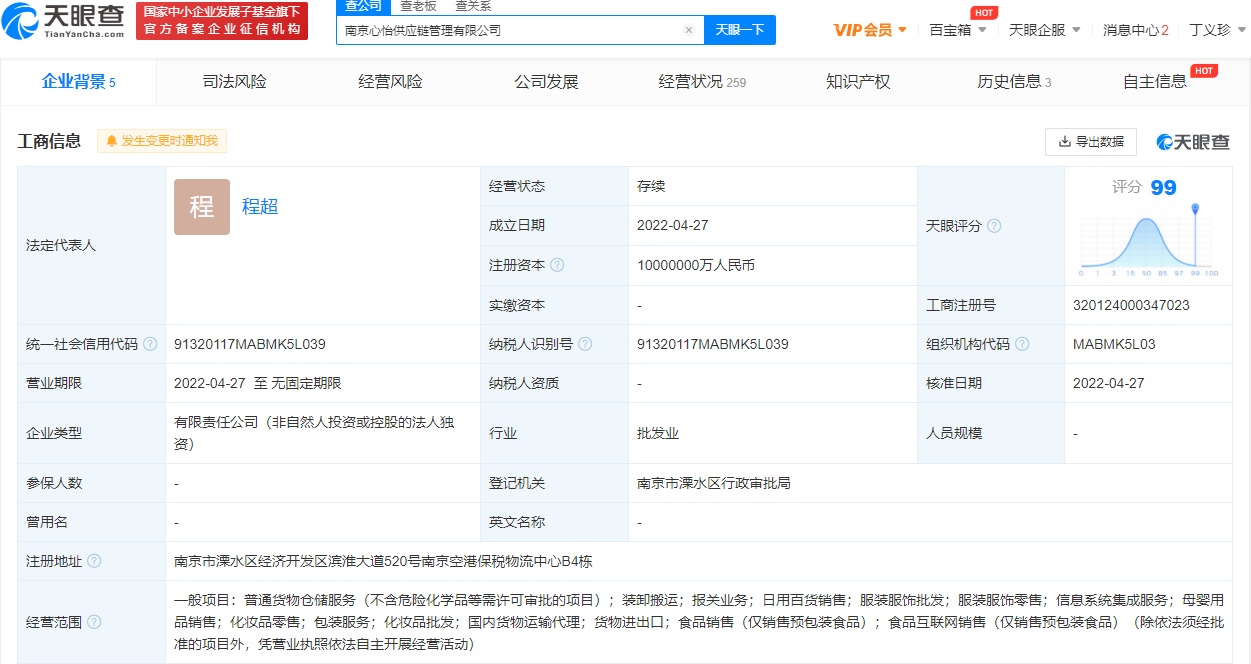Switch to the 知识产权 tab
This screenshot has width=1251, height=664.
[x=858, y=82]
